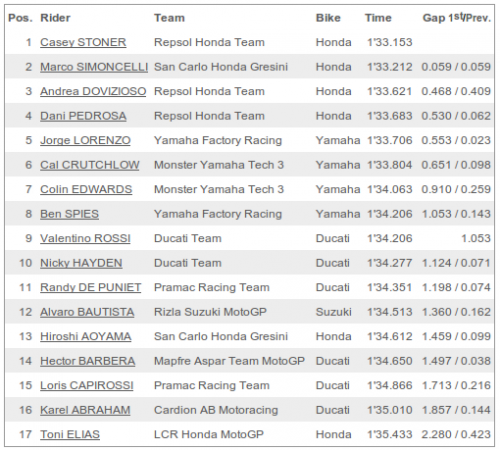Open Loris CAPIROSSI rider link

point(87,385)
